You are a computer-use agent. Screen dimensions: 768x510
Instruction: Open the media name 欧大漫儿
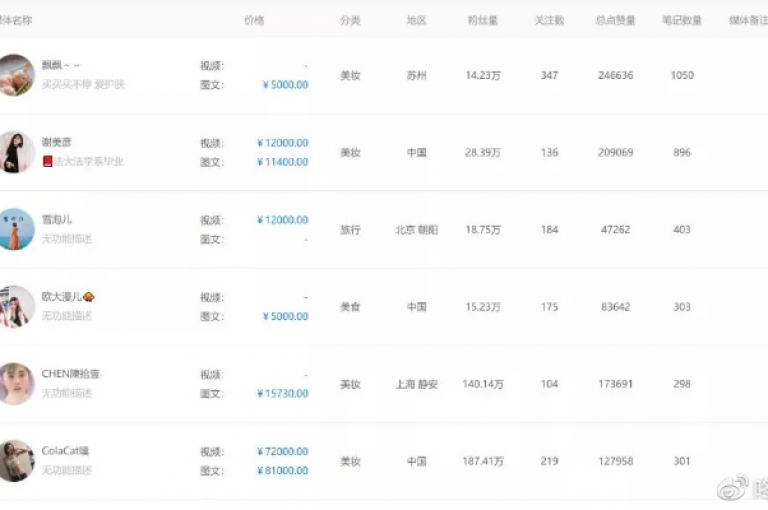[68, 296]
